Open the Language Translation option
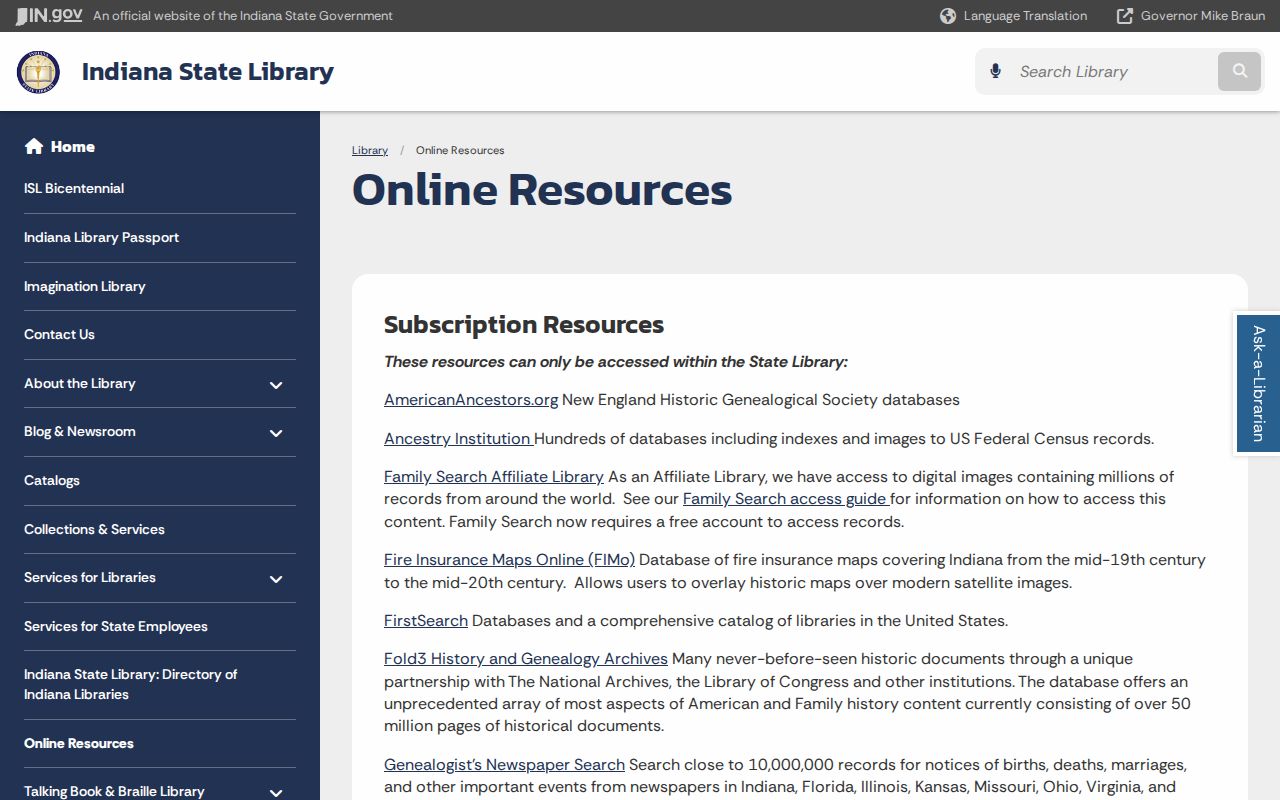The height and width of the screenshot is (800, 1280). tap(1025, 16)
